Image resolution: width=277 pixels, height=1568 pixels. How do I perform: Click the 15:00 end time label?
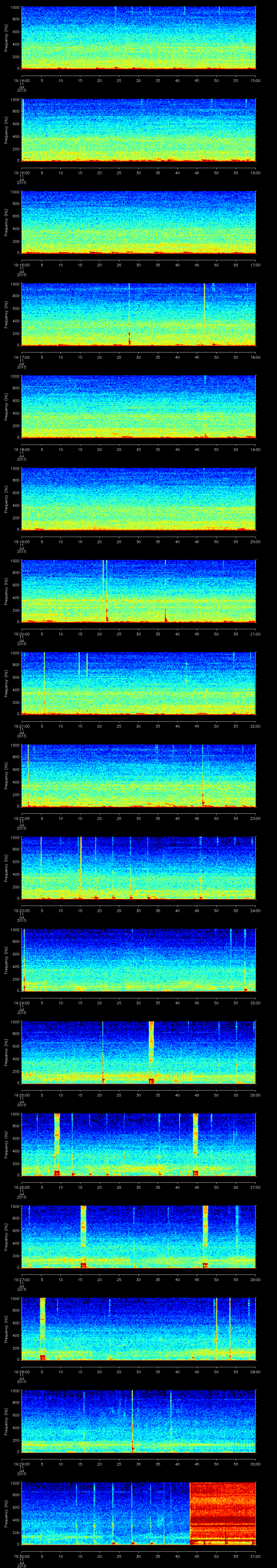click(256, 80)
